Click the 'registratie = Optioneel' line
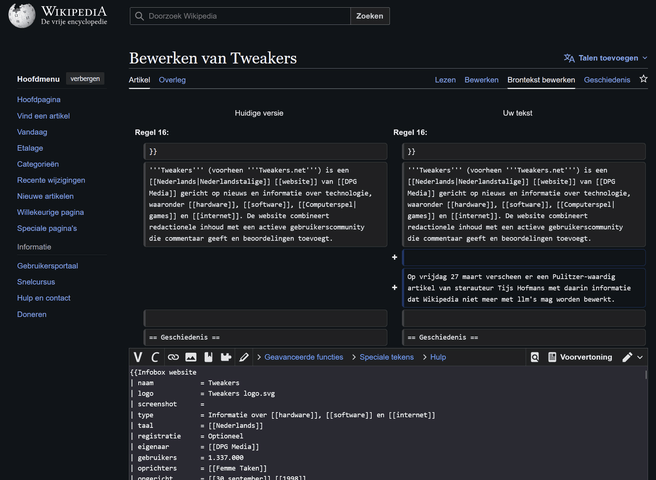 [x=187, y=436]
